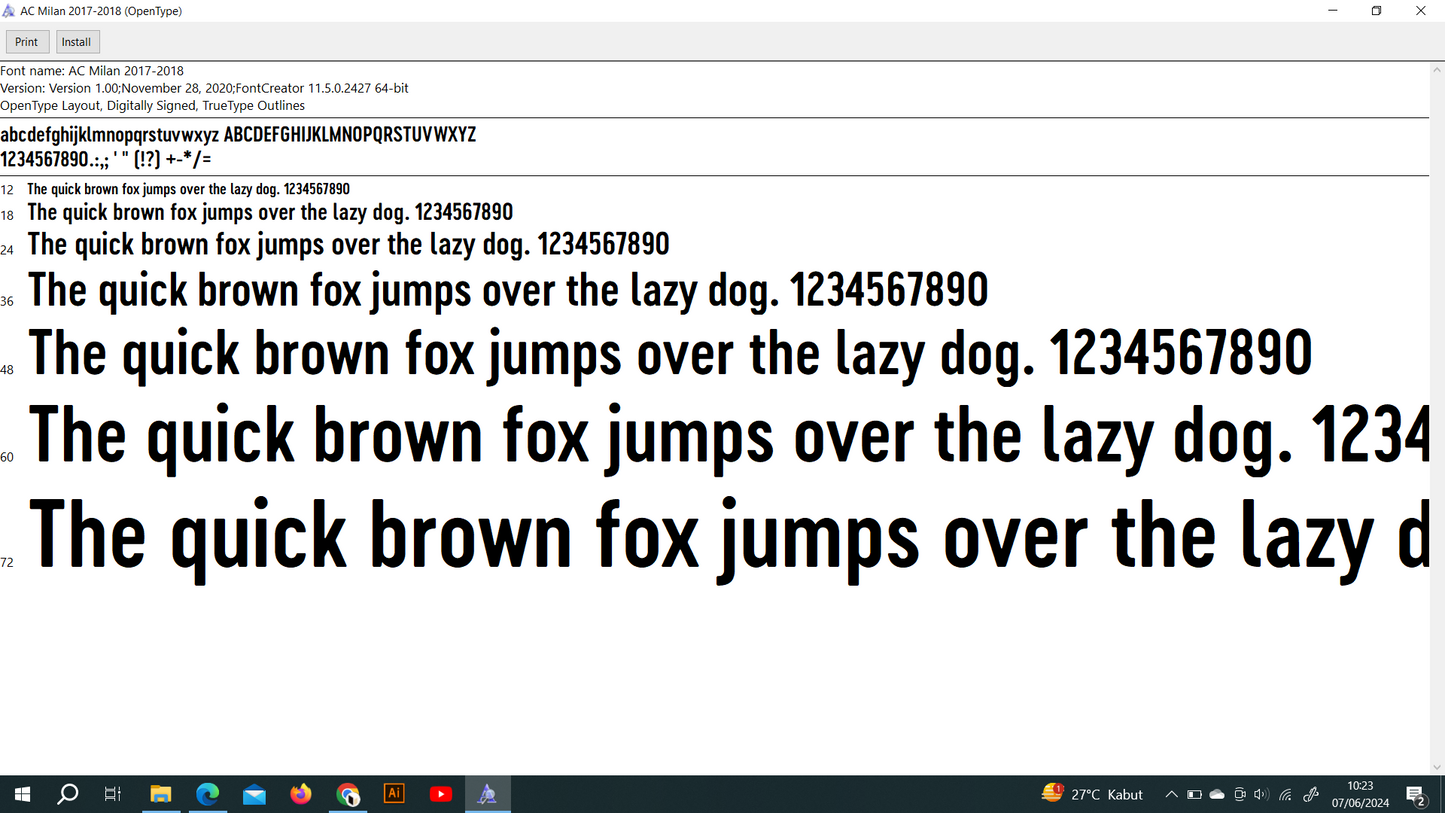Click the font viewer title bar icon

(9, 11)
